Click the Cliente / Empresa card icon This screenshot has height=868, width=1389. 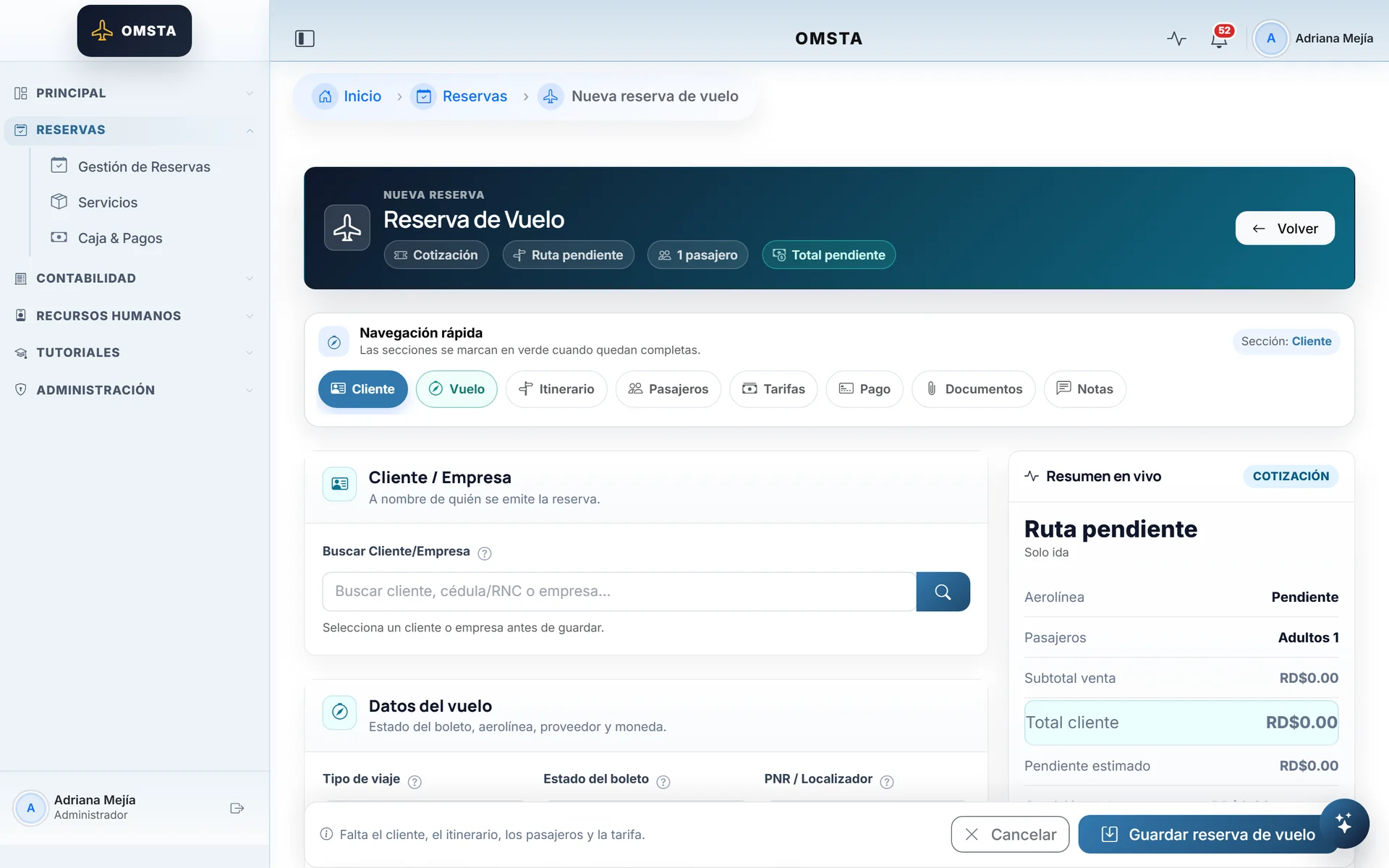tap(339, 484)
